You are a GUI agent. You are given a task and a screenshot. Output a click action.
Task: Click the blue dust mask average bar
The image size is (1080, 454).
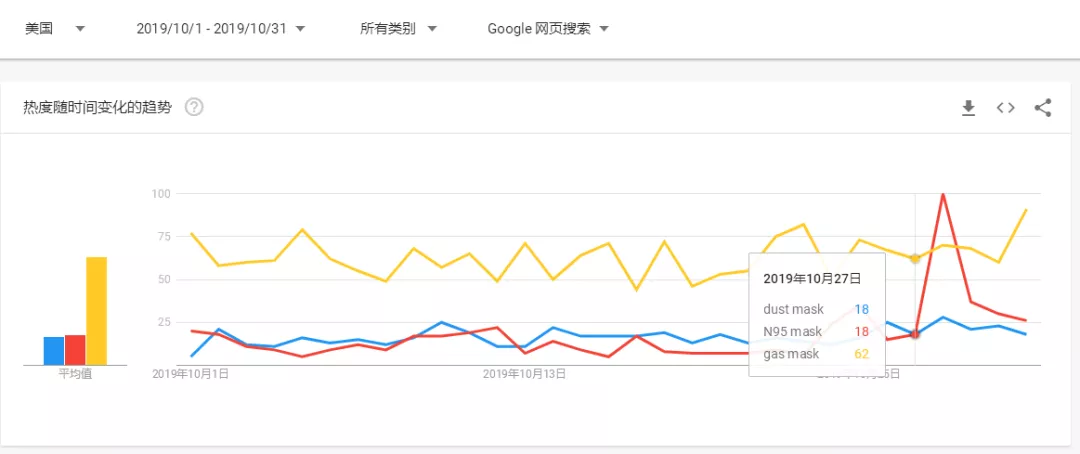(54, 351)
